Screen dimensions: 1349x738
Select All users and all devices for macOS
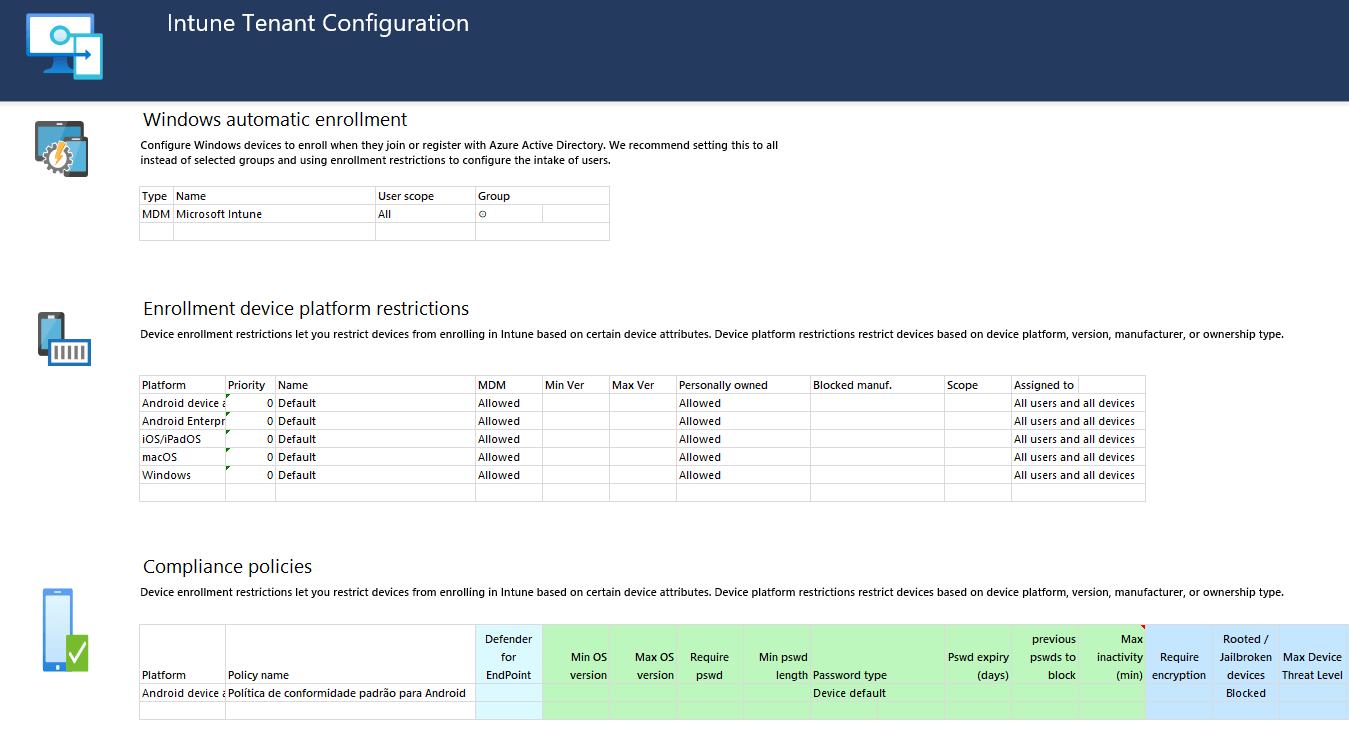[x=1078, y=457]
